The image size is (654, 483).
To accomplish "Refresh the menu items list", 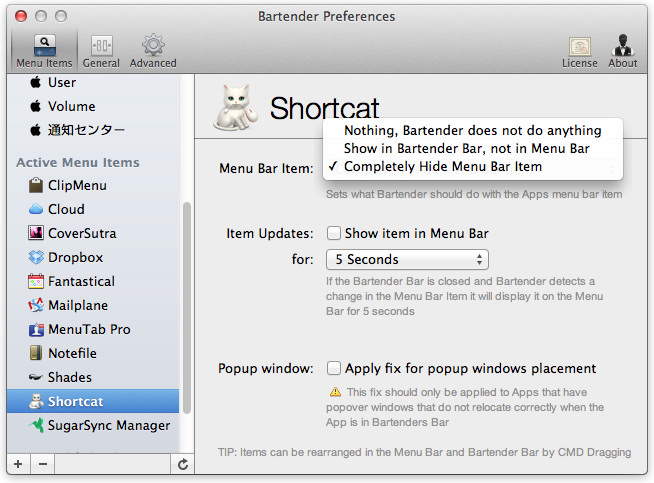I will [183, 464].
